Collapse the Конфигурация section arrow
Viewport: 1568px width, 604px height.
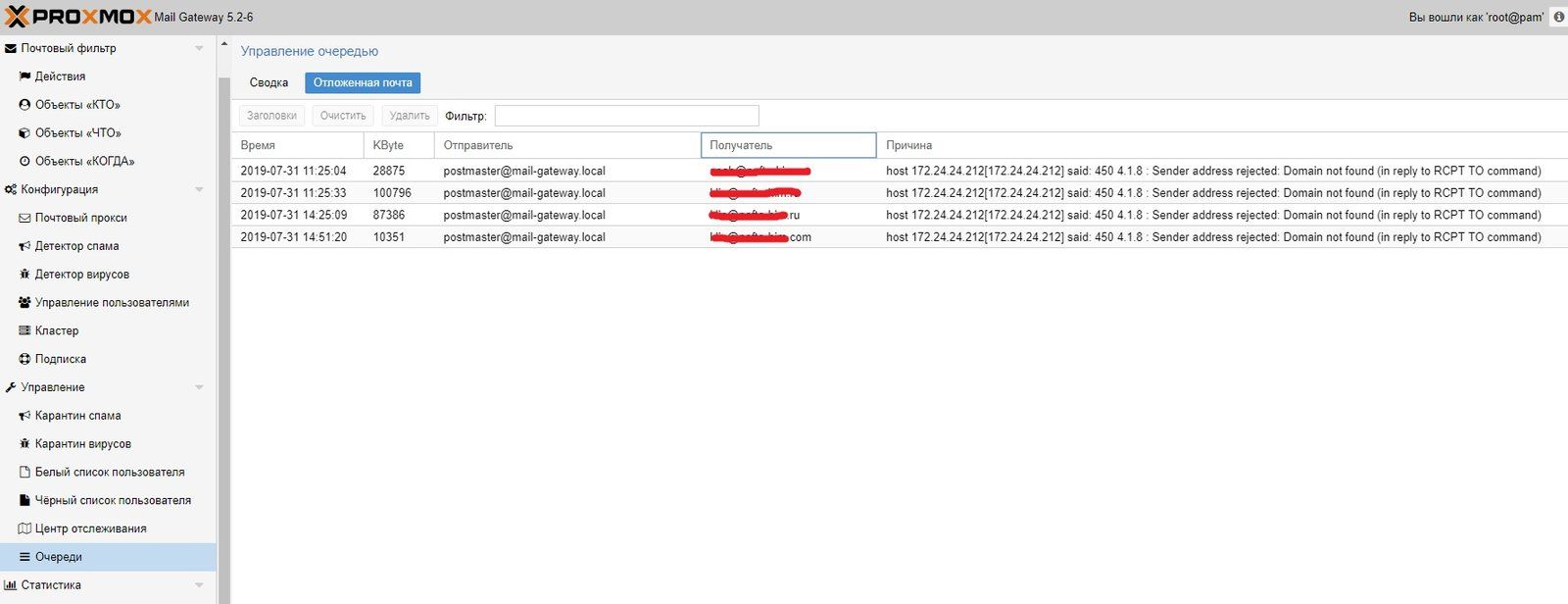click(199, 189)
